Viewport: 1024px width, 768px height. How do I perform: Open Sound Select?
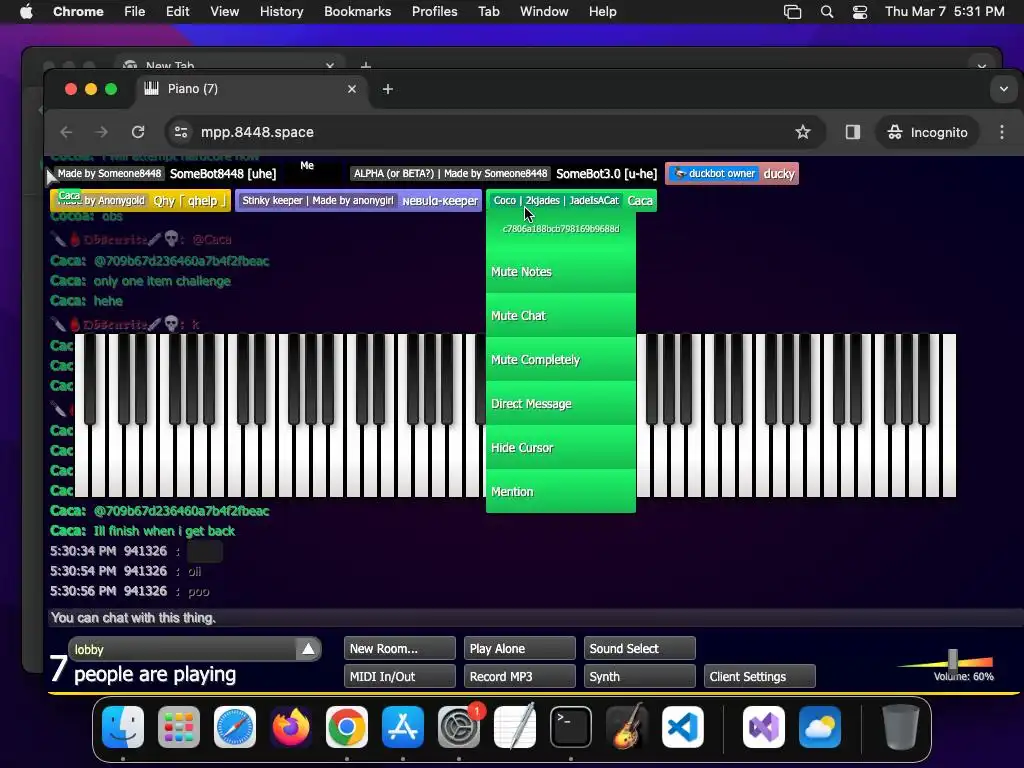(x=640, y=648)
